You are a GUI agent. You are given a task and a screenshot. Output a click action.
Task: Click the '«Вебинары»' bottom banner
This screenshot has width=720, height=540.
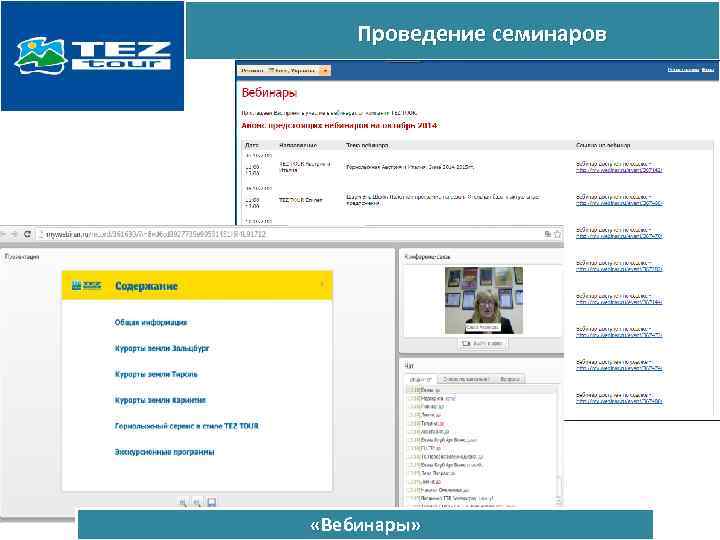[x=366, y=524]
